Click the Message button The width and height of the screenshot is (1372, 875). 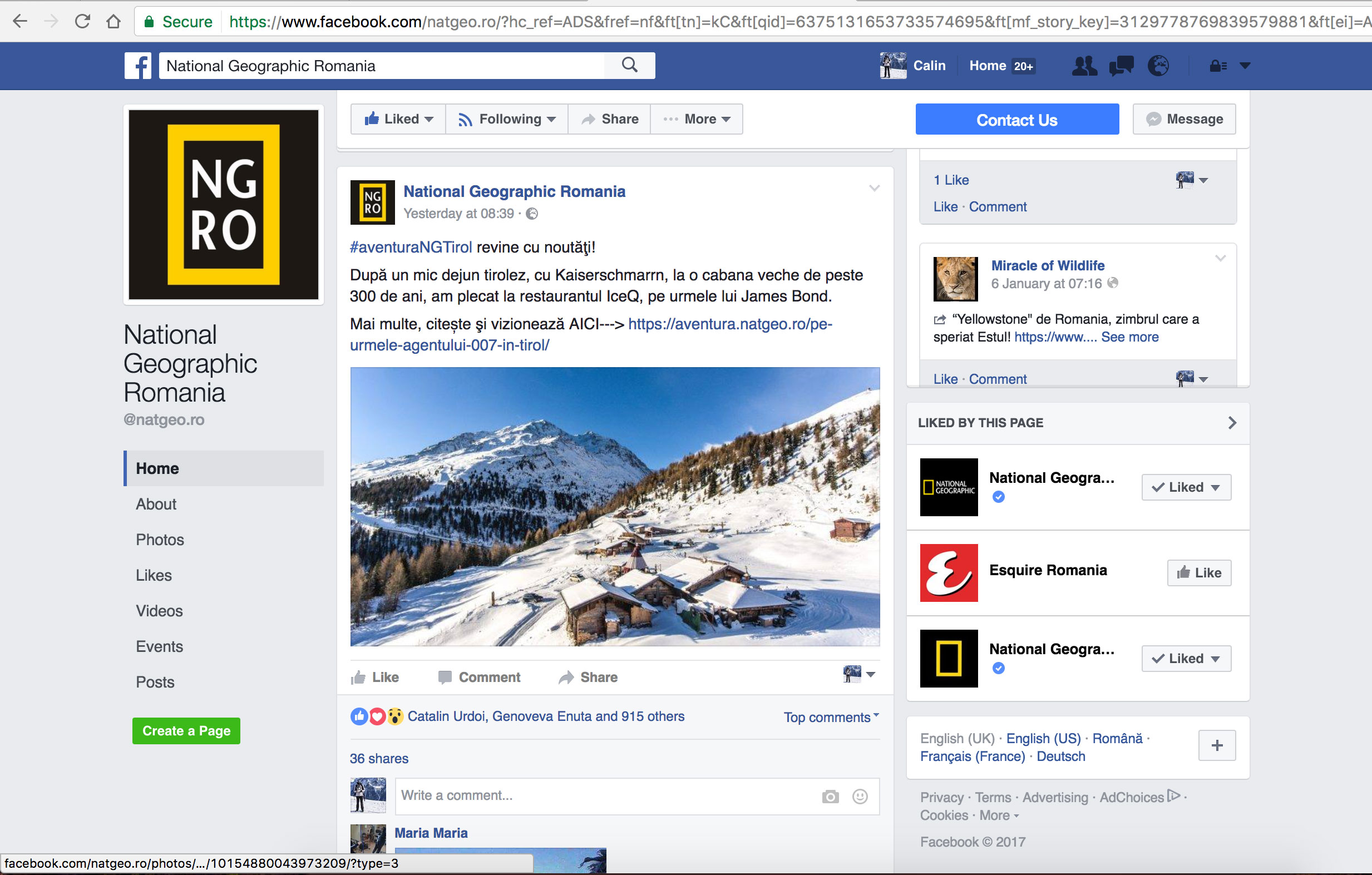click(x=1184, y=119)
